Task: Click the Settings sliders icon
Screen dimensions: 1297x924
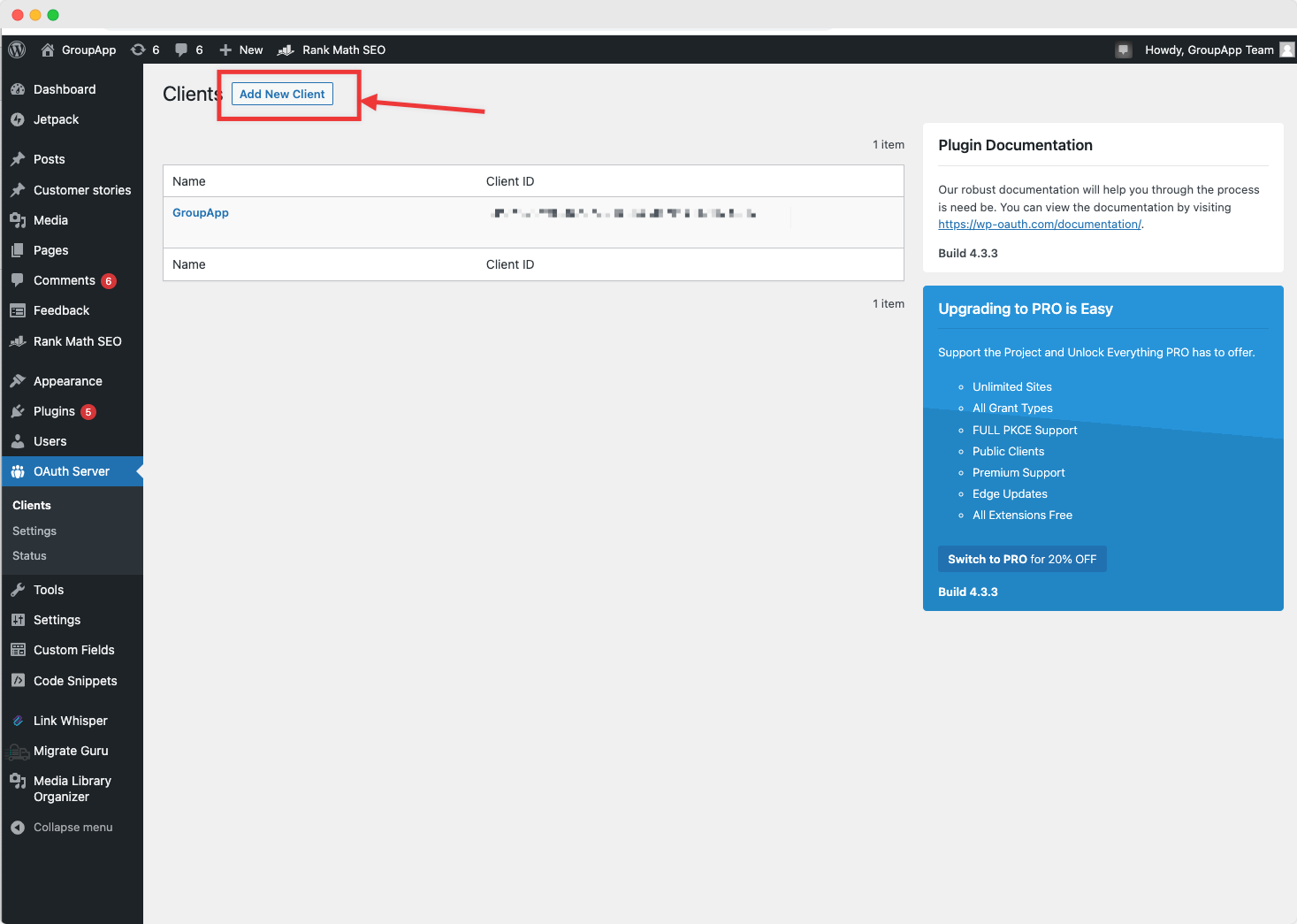Action: pyautogui.click(x=18, y=620)
